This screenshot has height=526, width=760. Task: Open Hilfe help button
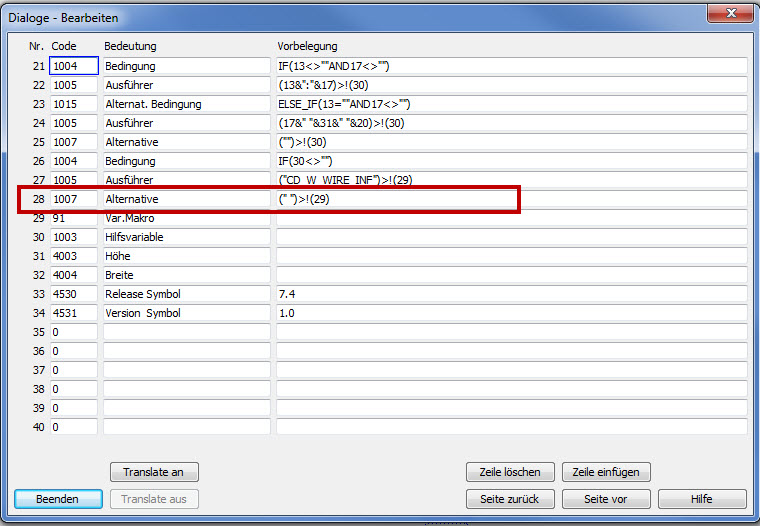702,499
